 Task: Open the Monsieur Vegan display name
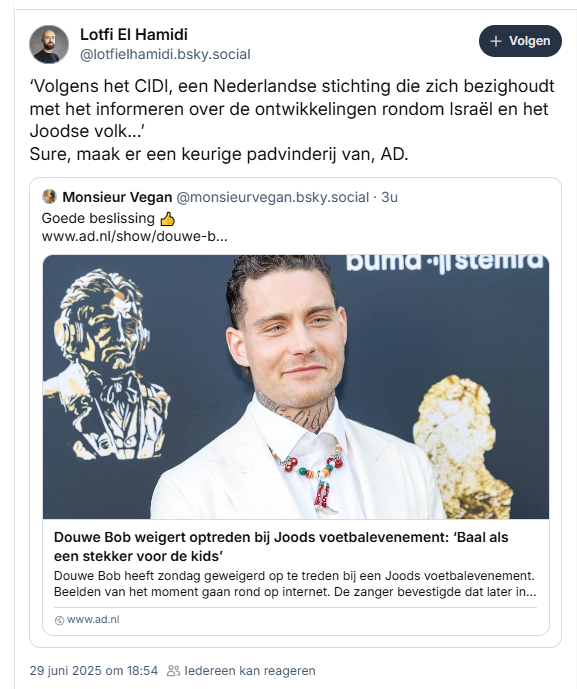click(117, 197)
